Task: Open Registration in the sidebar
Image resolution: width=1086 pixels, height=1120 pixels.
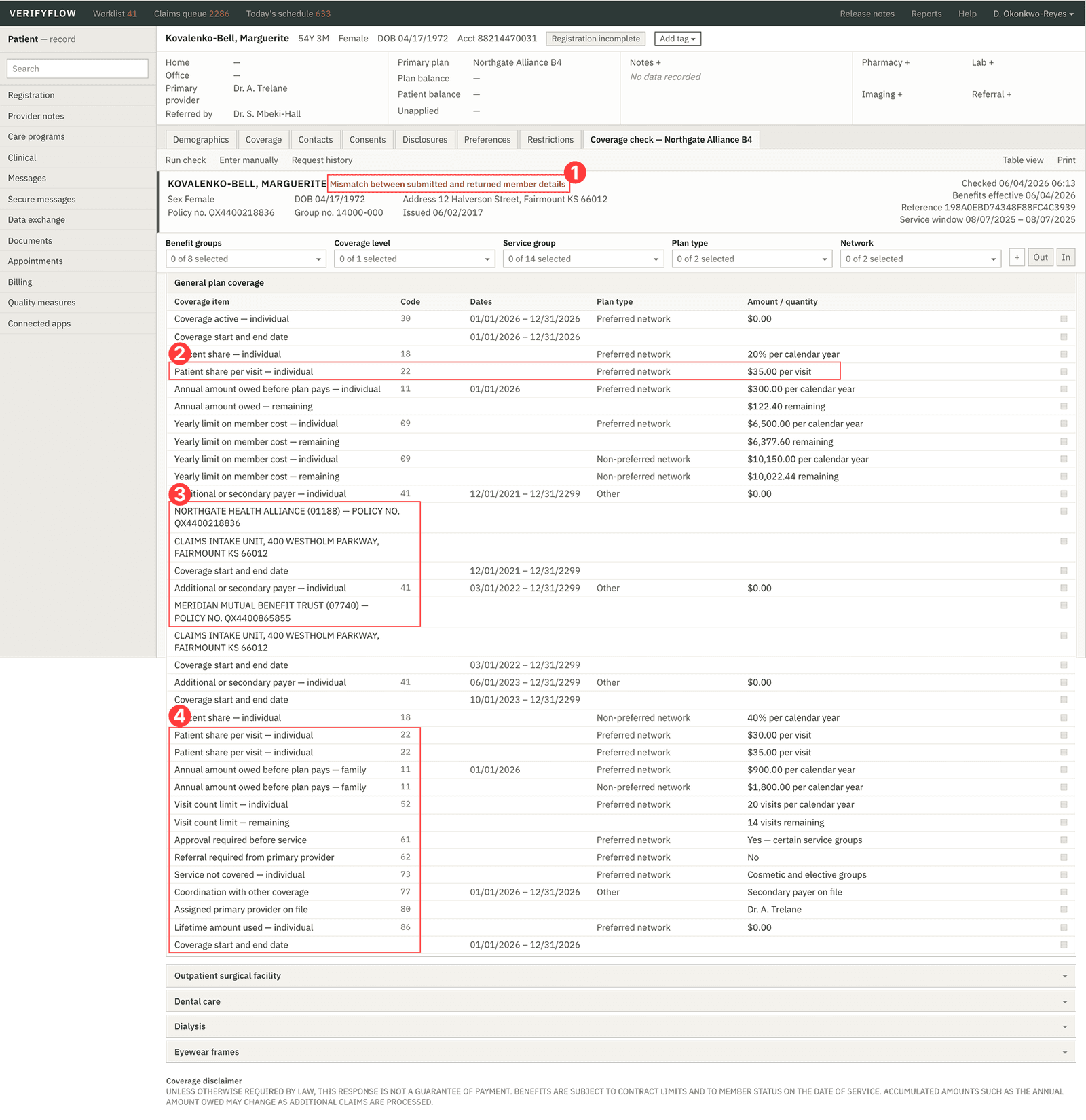Action: click(x=78, y=95)
